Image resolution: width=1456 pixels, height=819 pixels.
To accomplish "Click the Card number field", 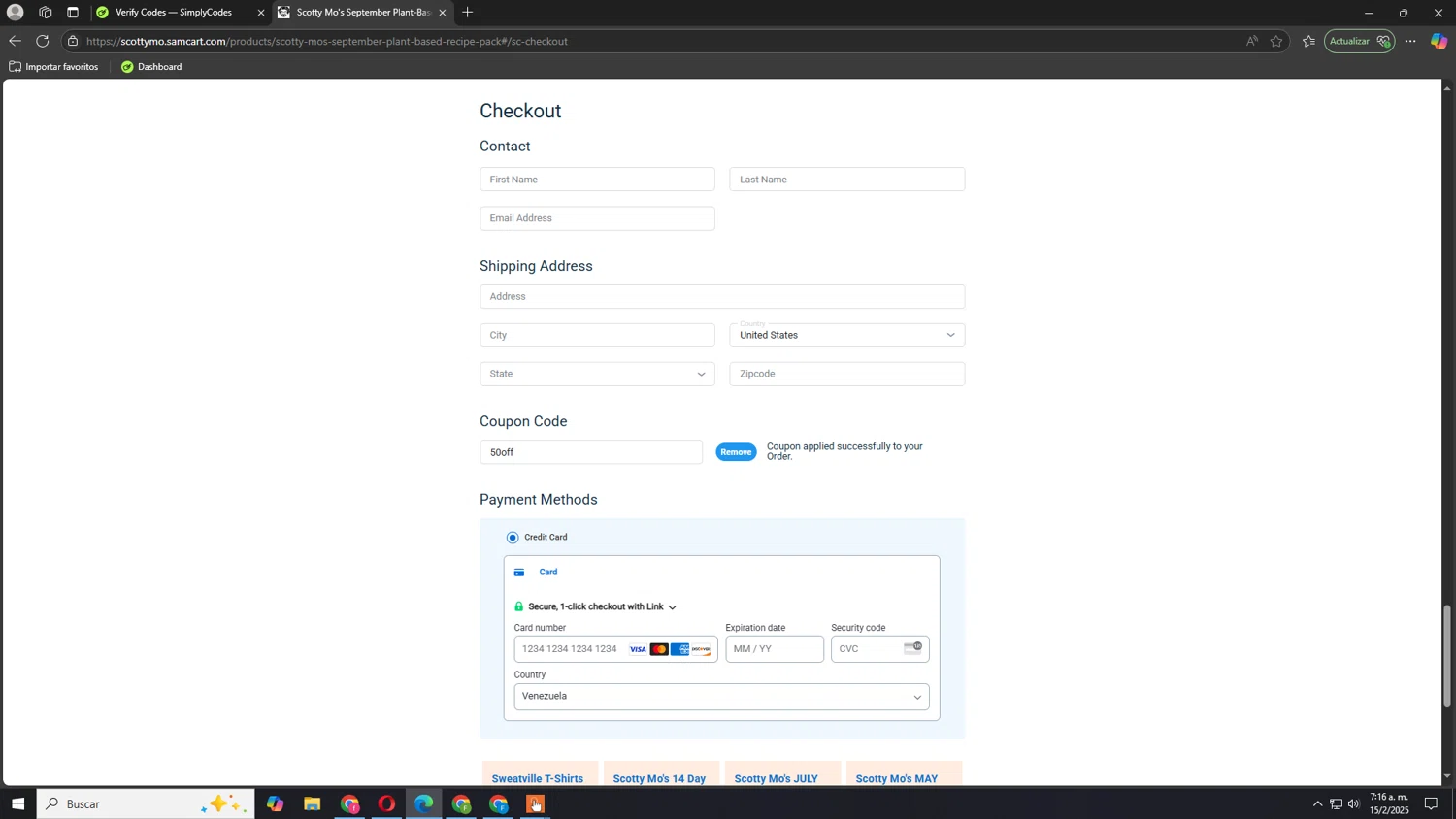I will 615,649.
